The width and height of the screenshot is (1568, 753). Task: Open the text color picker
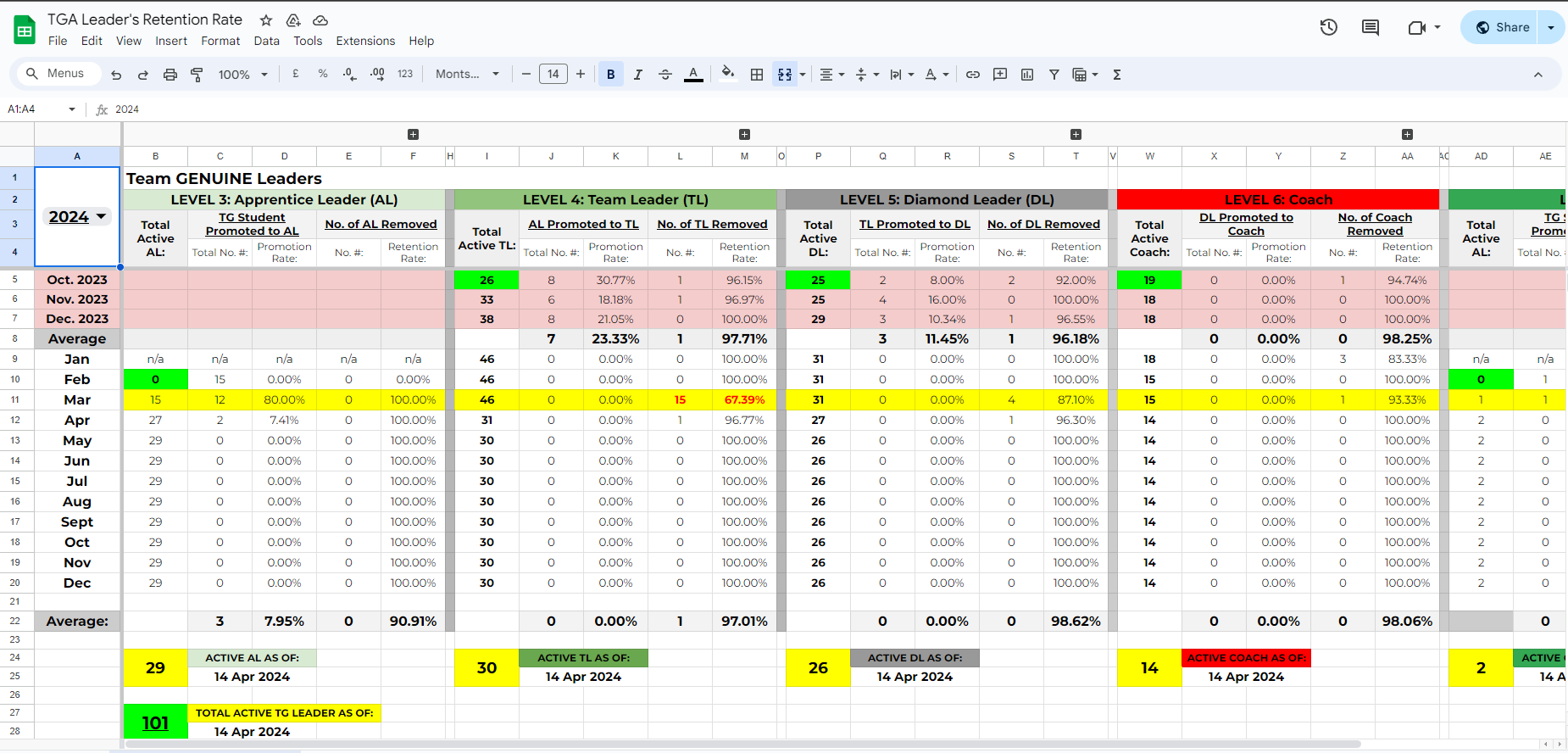pos(693,75)
